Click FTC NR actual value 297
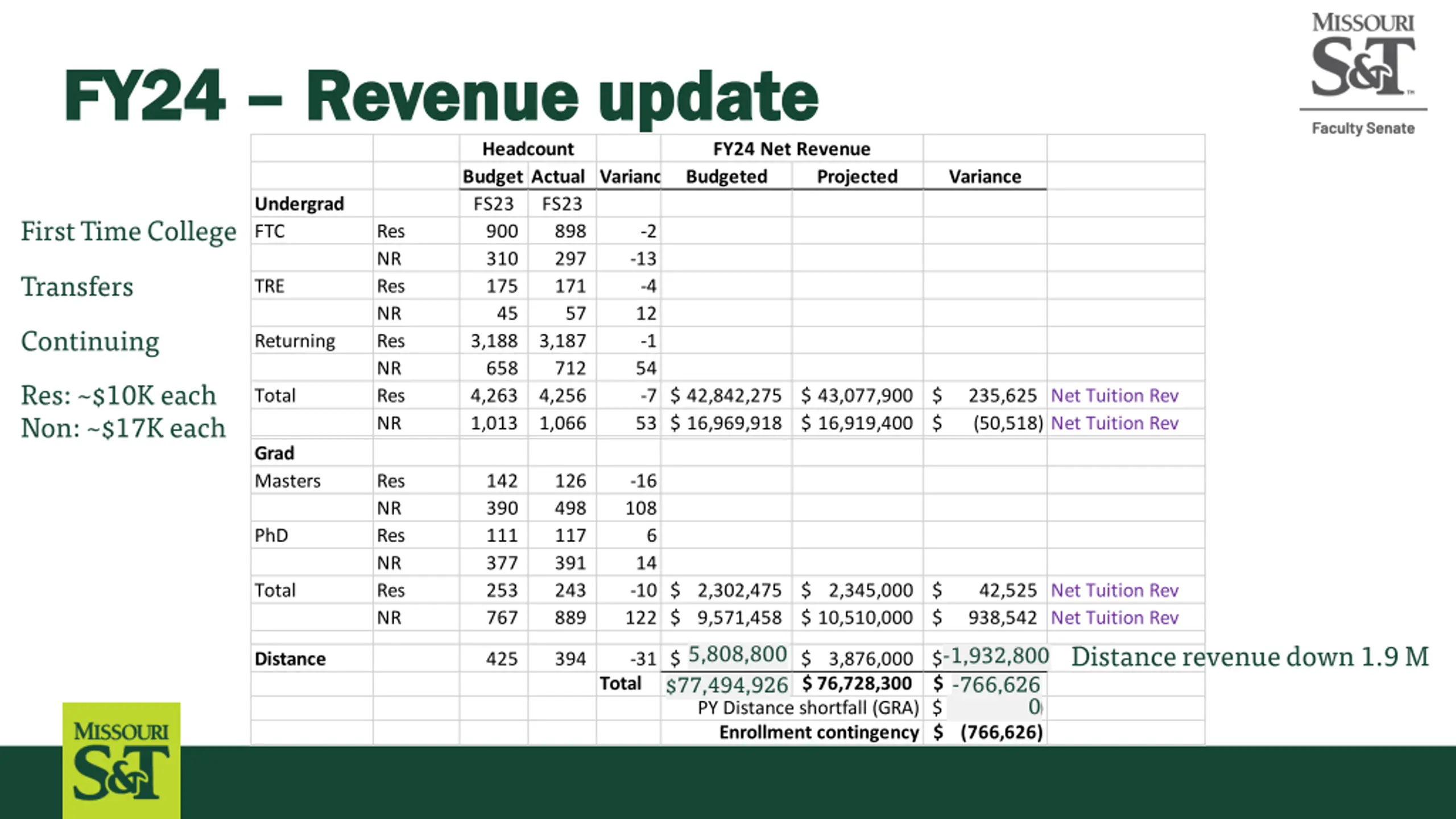1456x819 pixels. coord(570,258)
